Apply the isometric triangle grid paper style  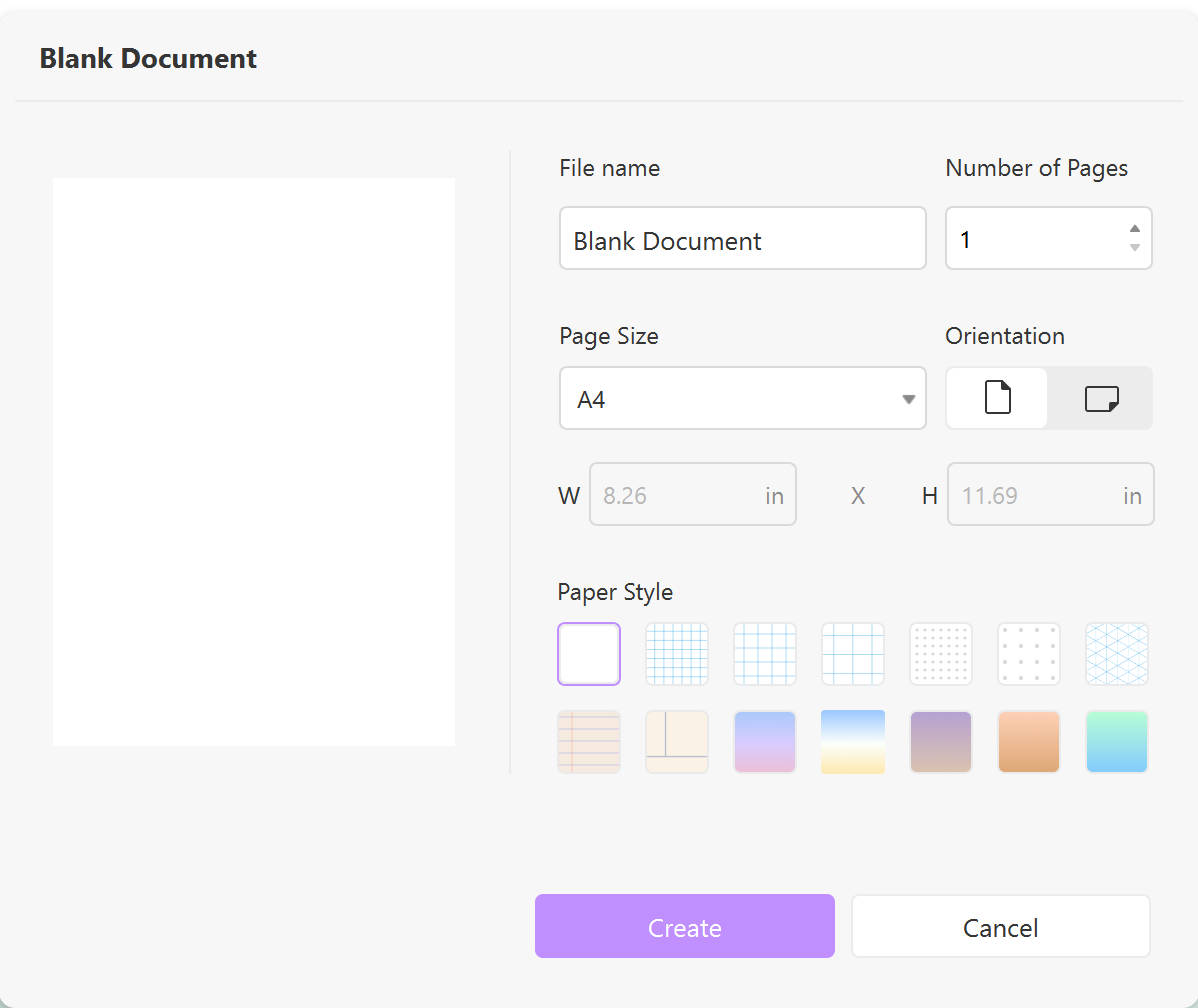1117,654
